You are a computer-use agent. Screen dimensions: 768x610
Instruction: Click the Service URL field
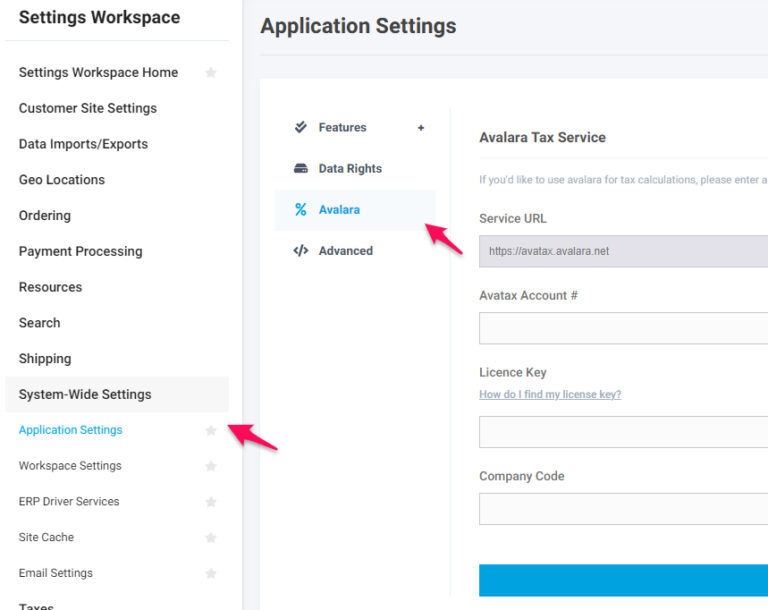(x=624, y=251)
